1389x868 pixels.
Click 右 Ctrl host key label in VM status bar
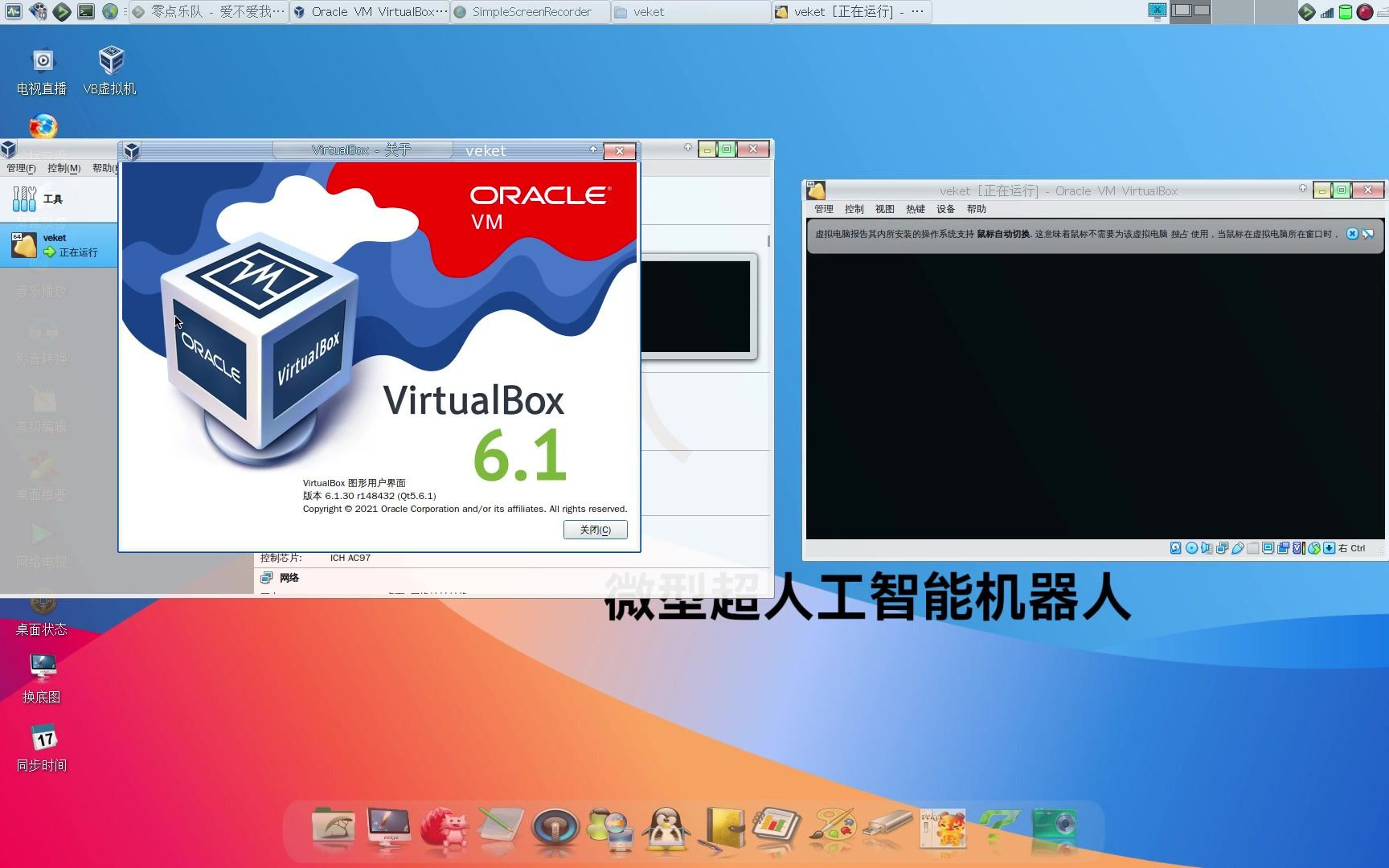pyautogui.click(x=1352, y=548)
